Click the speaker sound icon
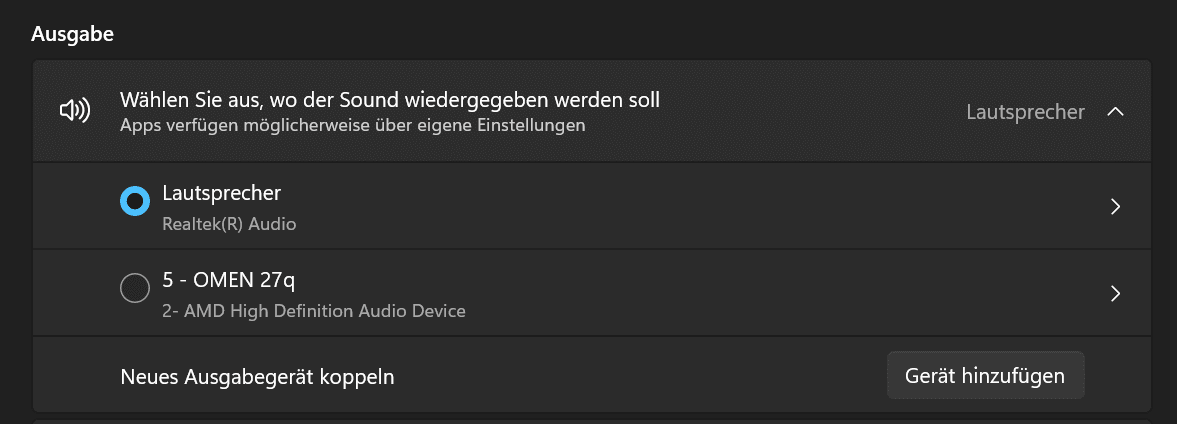1177x424 pixels. point(75,111)
